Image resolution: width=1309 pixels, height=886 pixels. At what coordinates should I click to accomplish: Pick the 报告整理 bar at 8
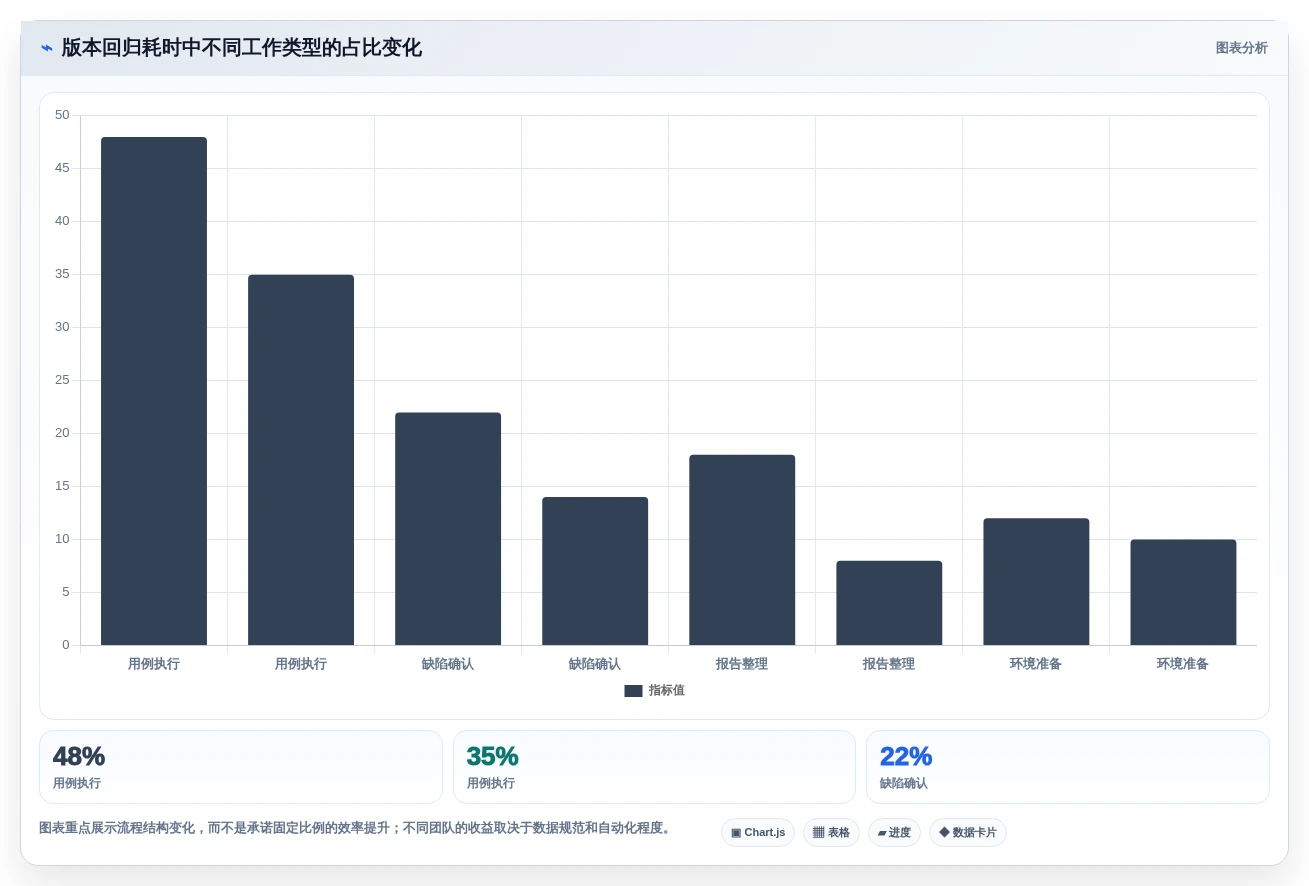tap(889, 603)
